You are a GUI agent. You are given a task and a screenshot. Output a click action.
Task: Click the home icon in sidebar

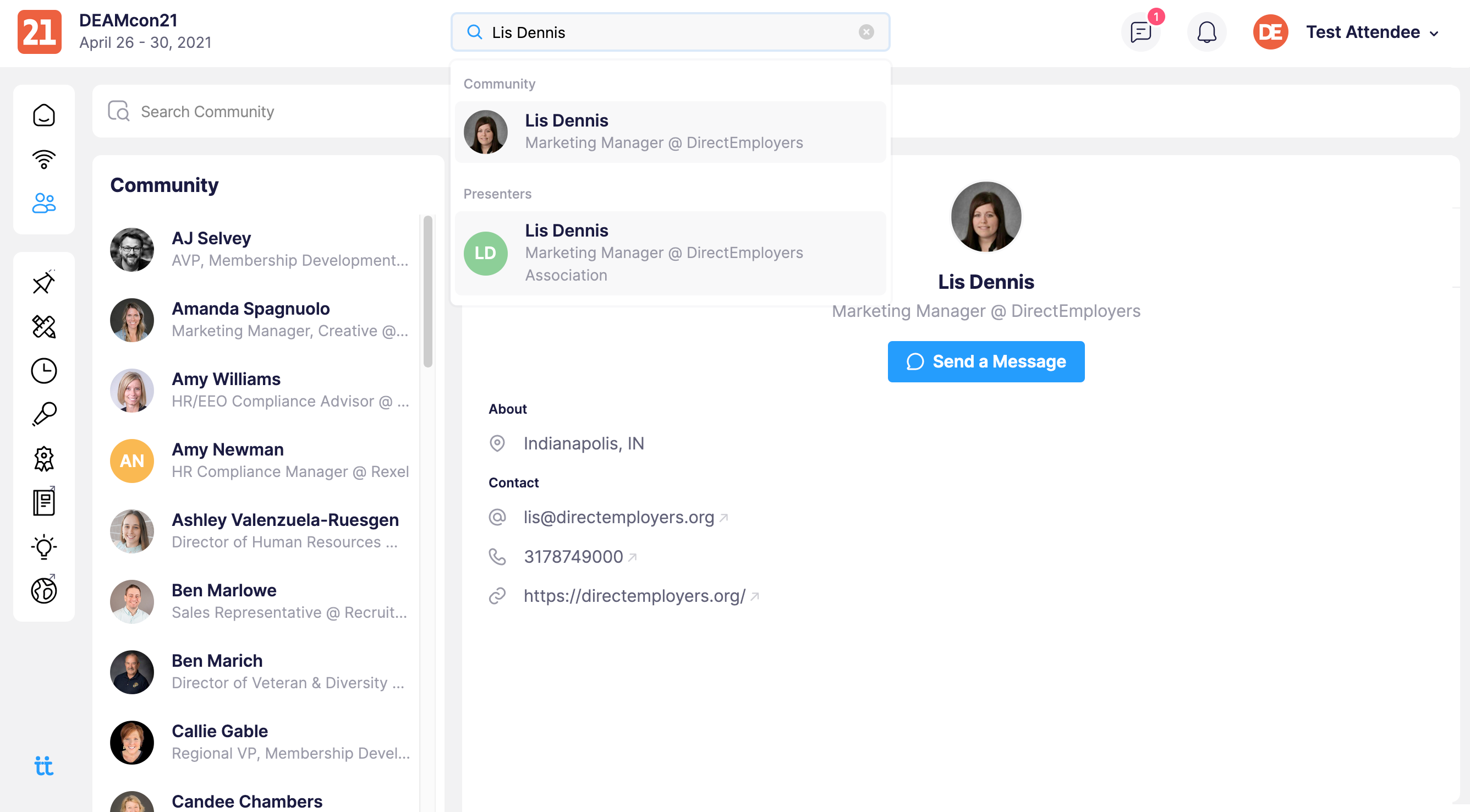[x=44, y=116]
